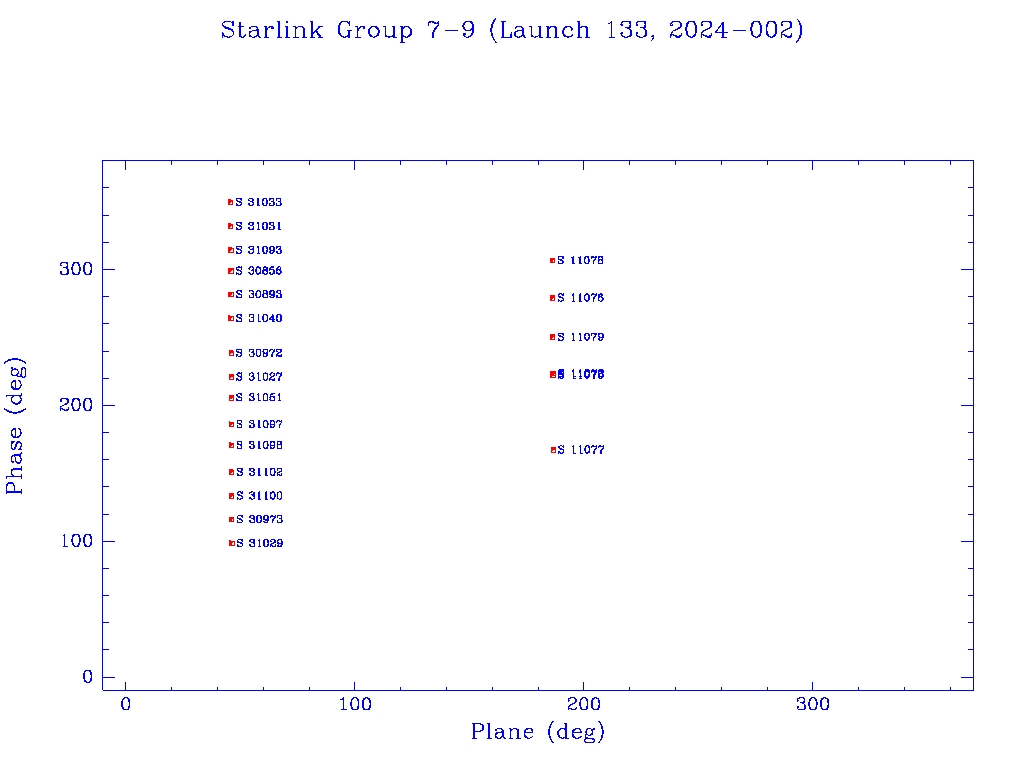1024x768 pixels.
Task: Click the 100 tick label on Phase axis
Action: (x=76, y=541)
